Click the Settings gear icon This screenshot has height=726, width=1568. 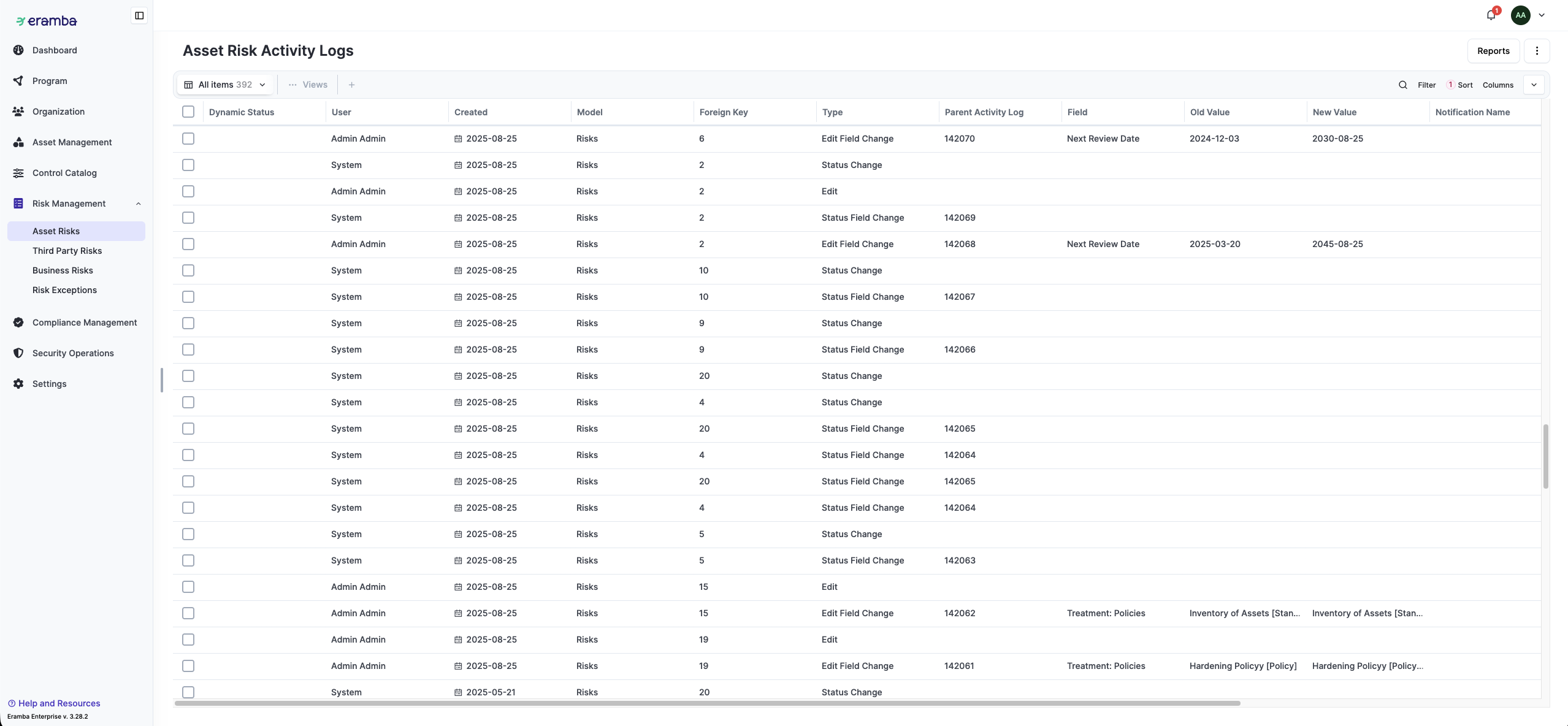coord(18,384)
